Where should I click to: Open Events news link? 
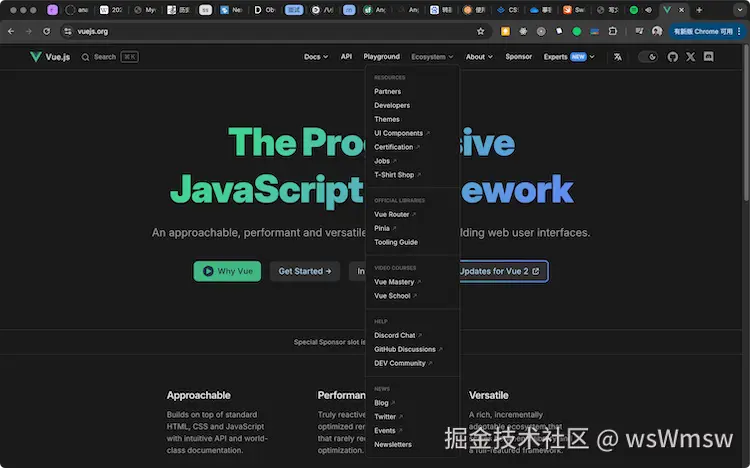click(x=387, y=431)
